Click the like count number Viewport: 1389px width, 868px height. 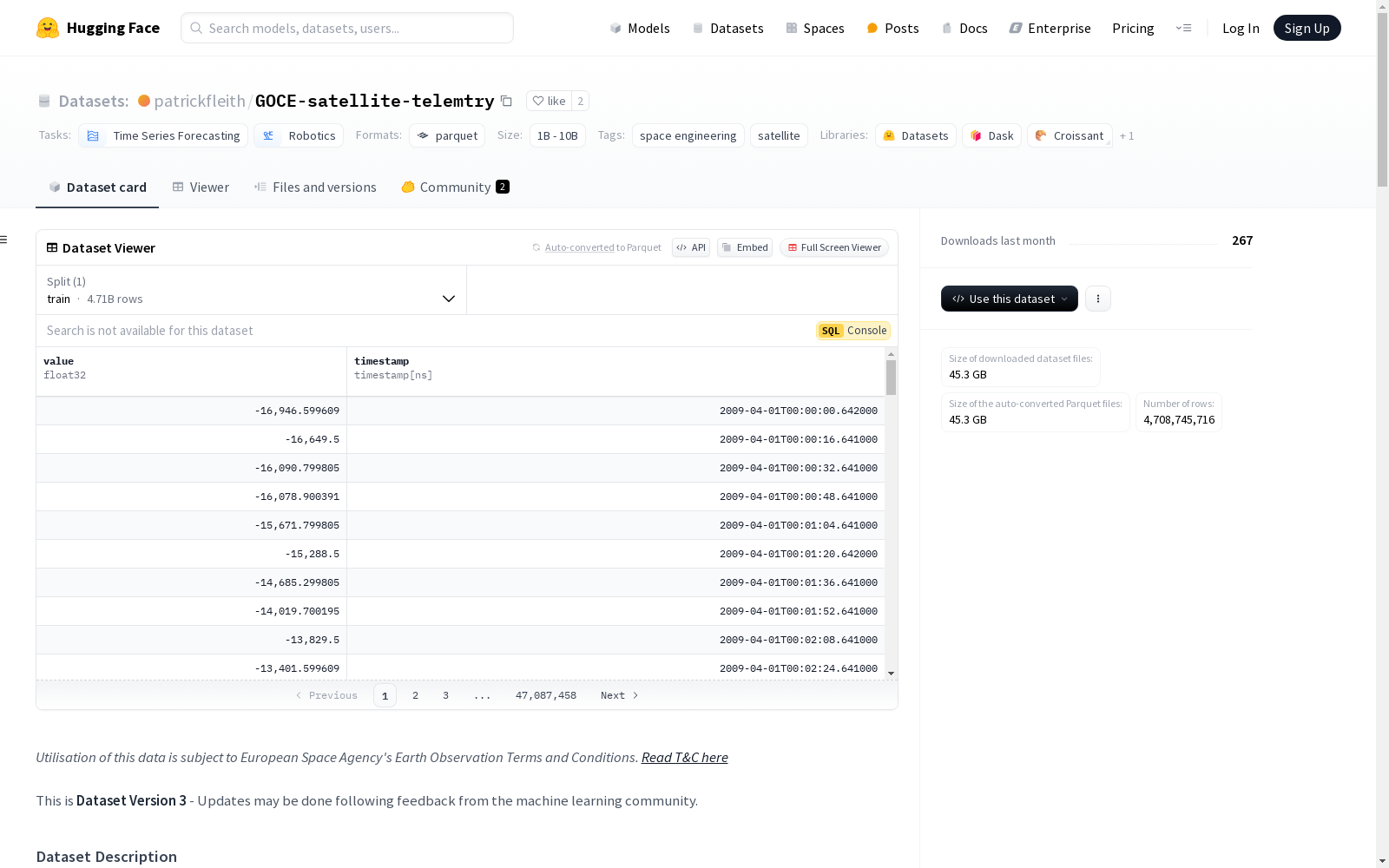(581, 101)
